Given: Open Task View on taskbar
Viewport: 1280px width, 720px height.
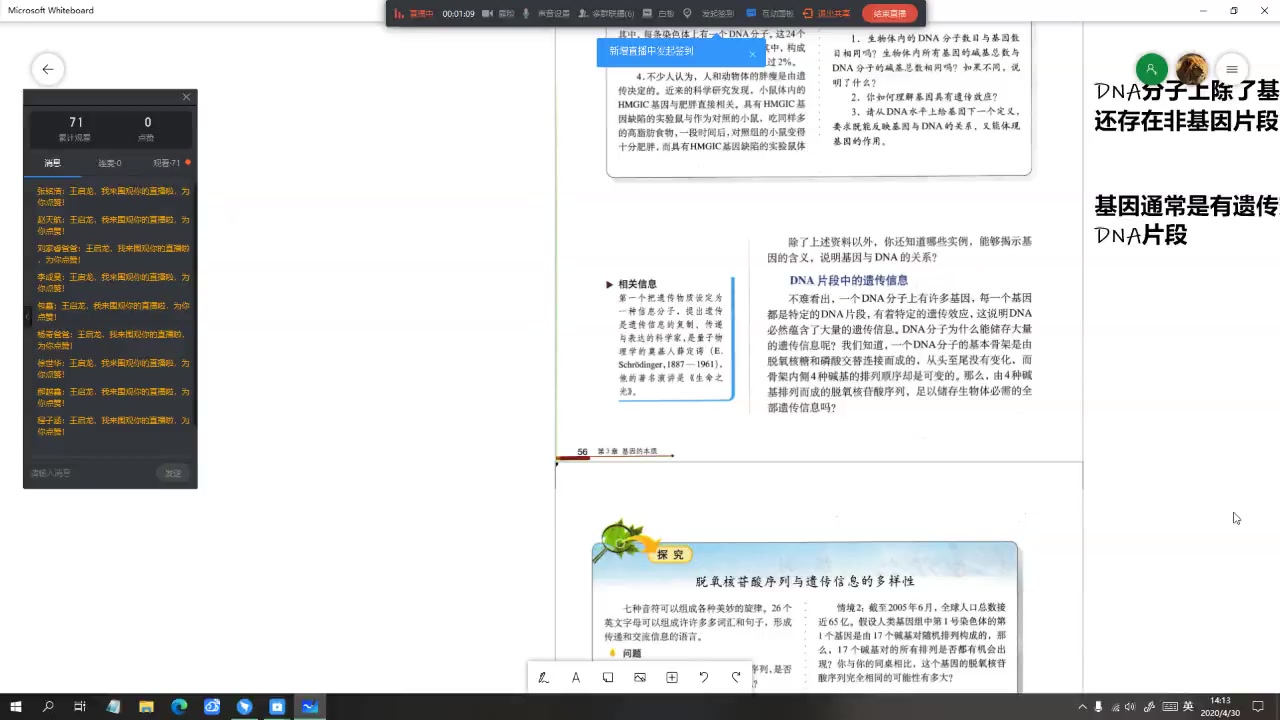Looking at the screenshot, I should pyautogui.click(x=80, y=706).
